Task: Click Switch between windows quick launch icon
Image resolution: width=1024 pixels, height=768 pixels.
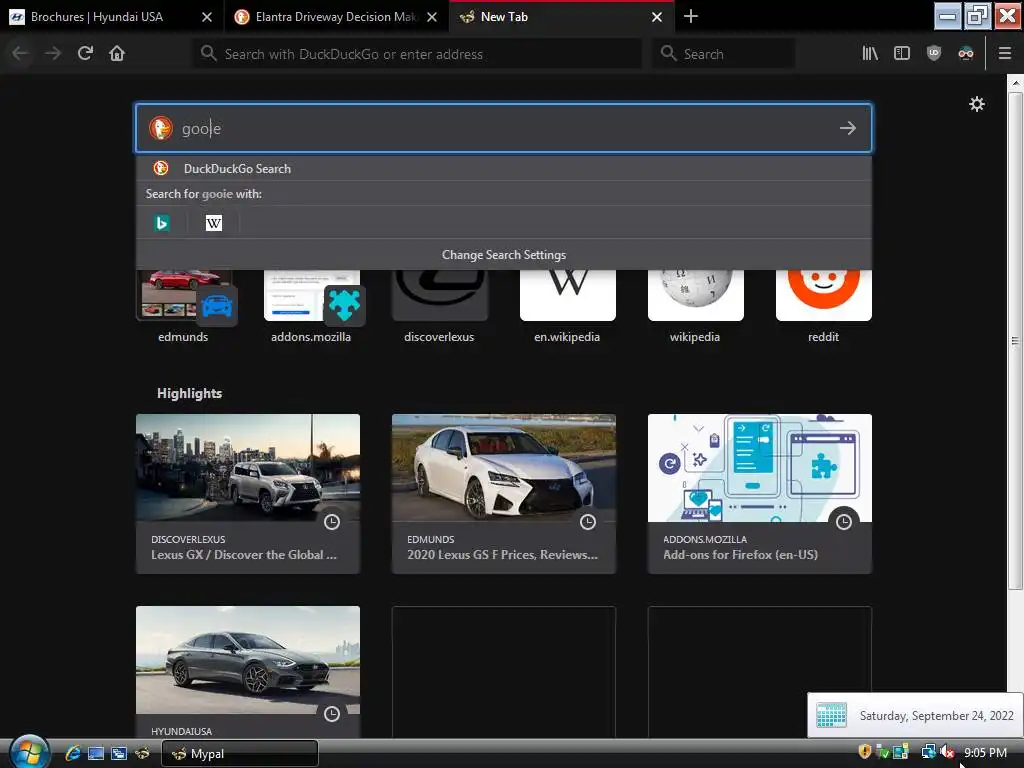Action: click(x=119, y=753)
